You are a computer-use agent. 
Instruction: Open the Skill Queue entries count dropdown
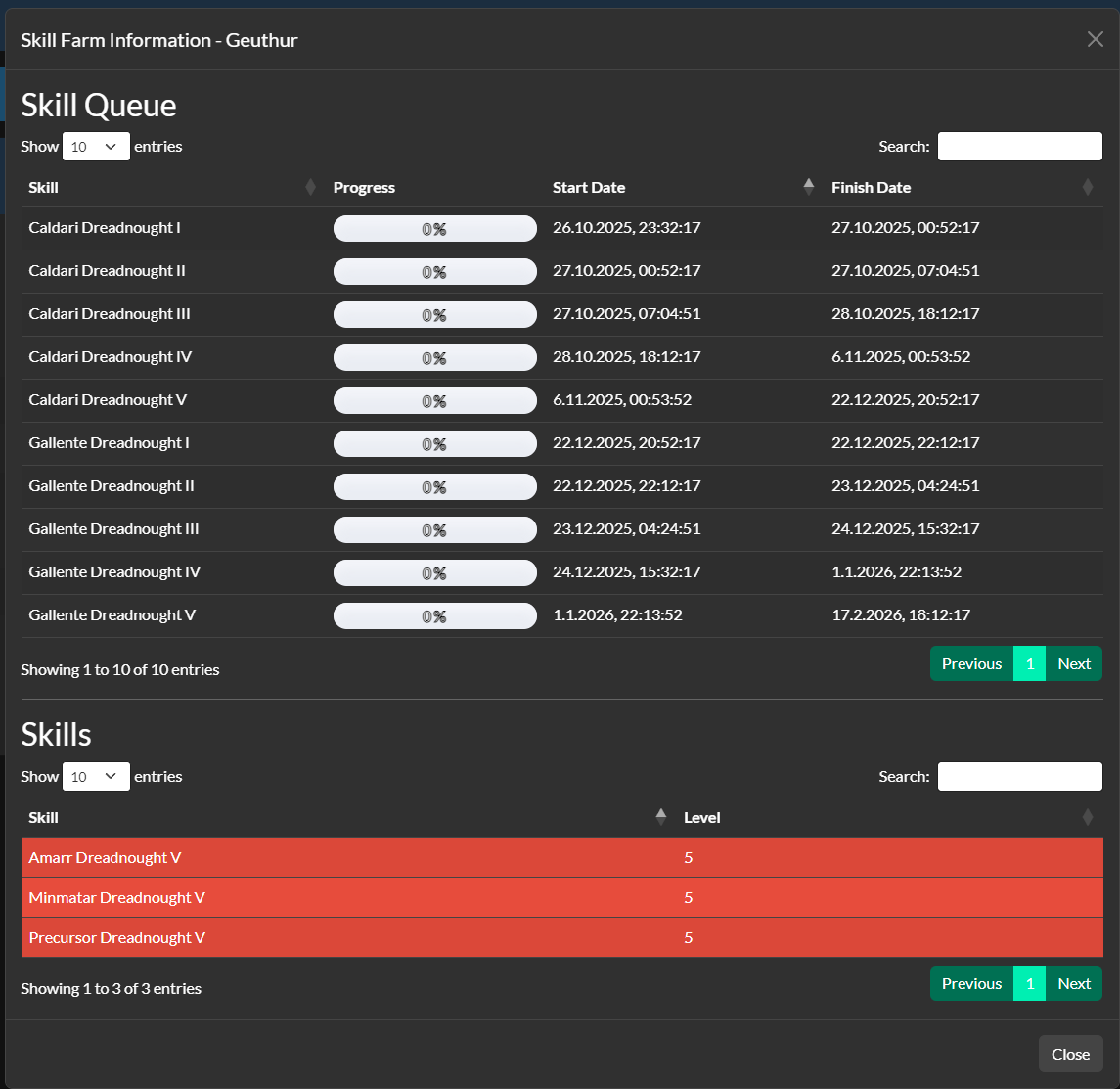96,147
